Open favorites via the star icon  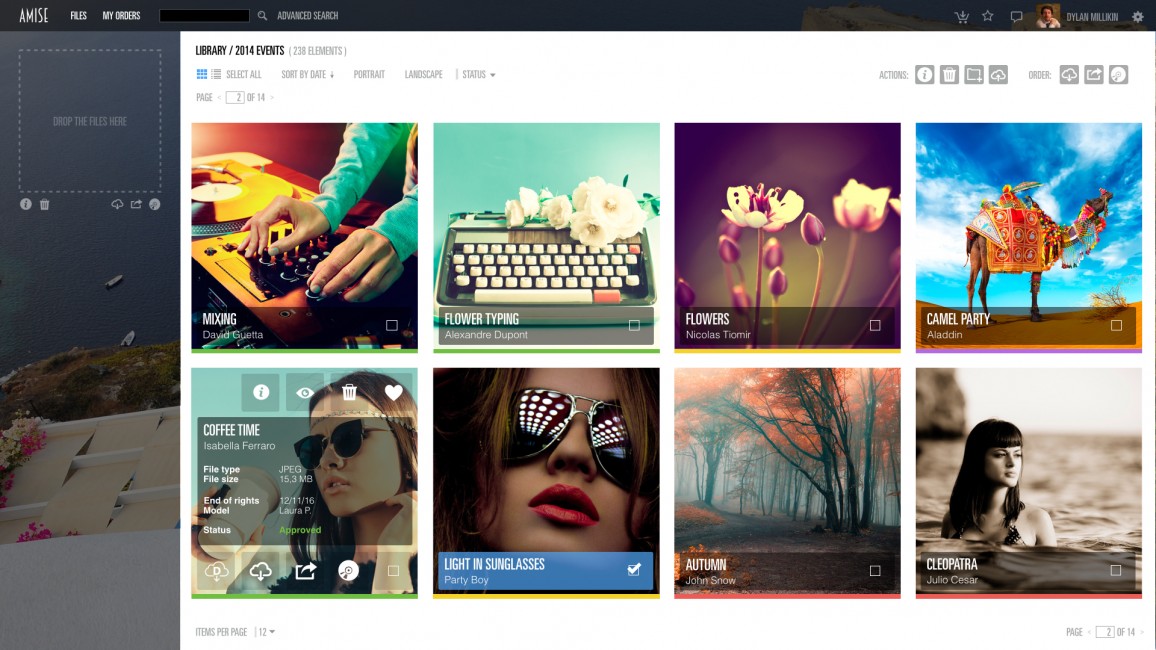tap(988, 15)
